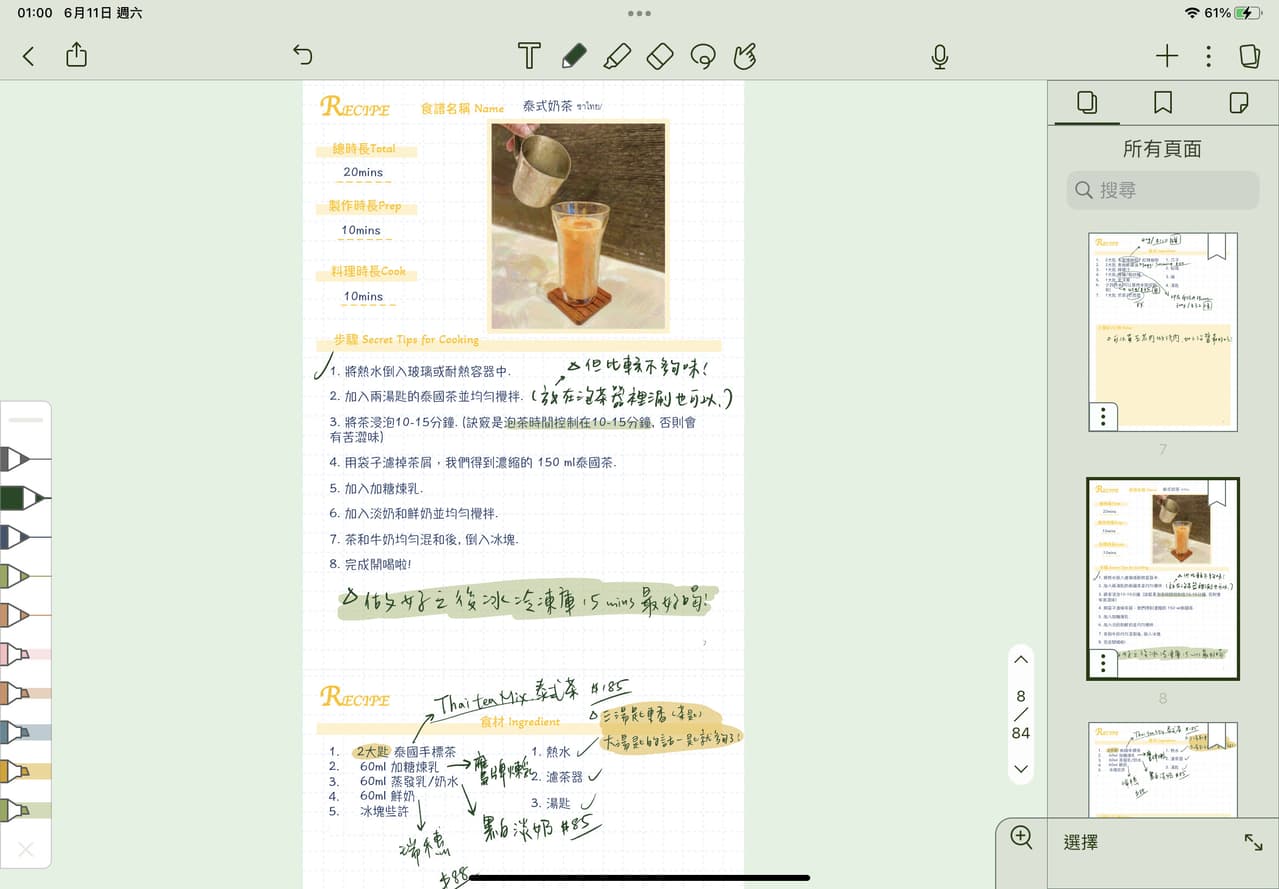Select the Highlighter tool

click(x=618, y=56)
